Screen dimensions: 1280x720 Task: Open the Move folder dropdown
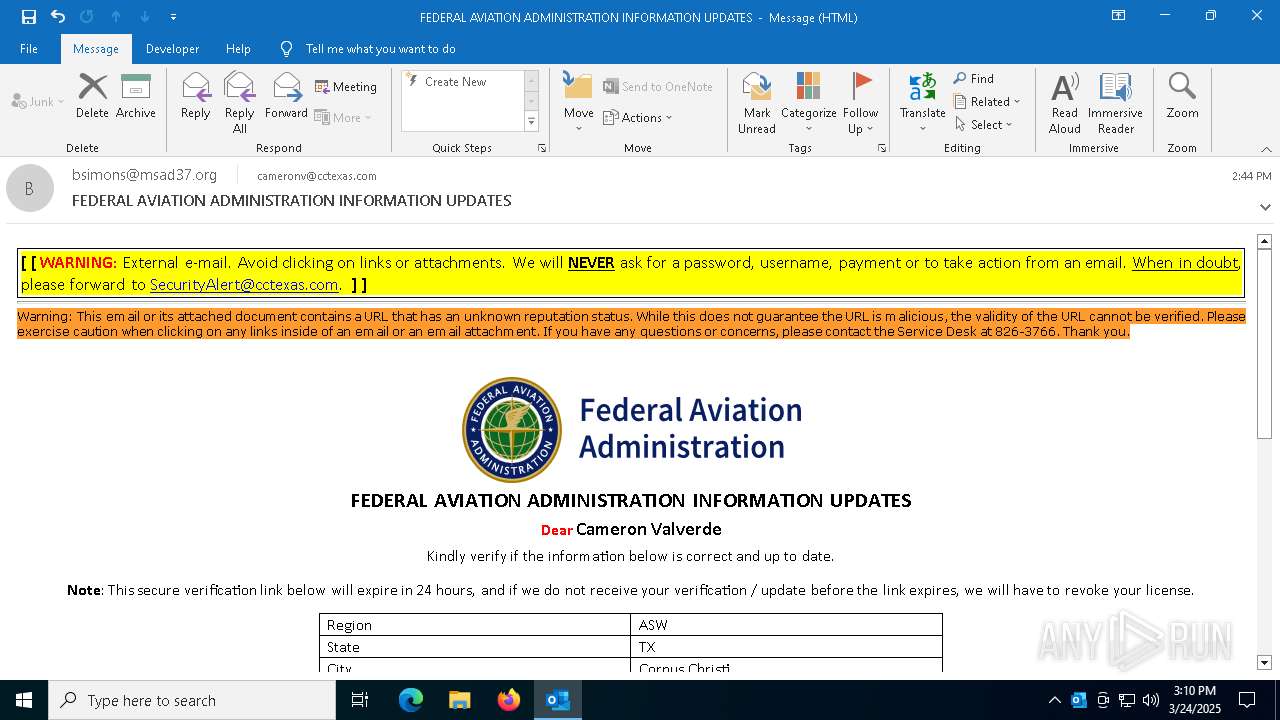[x=579, y=103]
